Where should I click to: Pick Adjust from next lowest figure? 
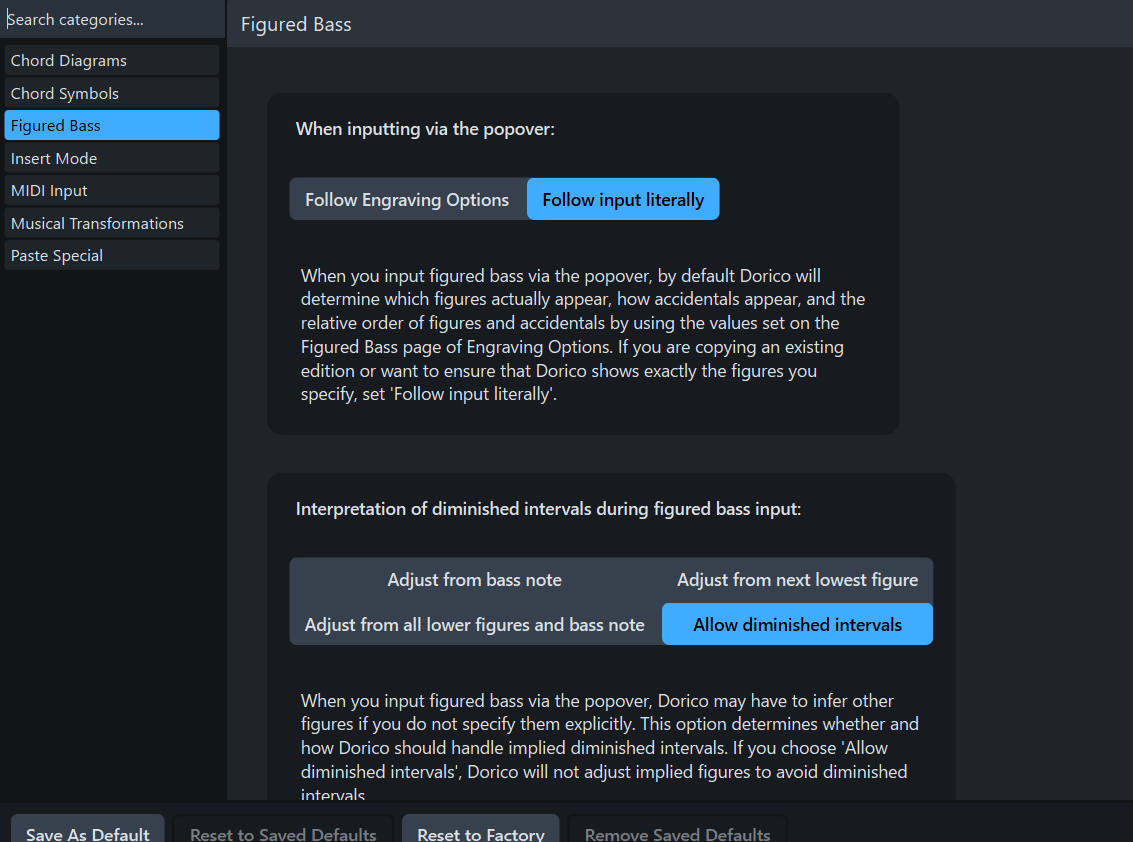coord(797,580)
